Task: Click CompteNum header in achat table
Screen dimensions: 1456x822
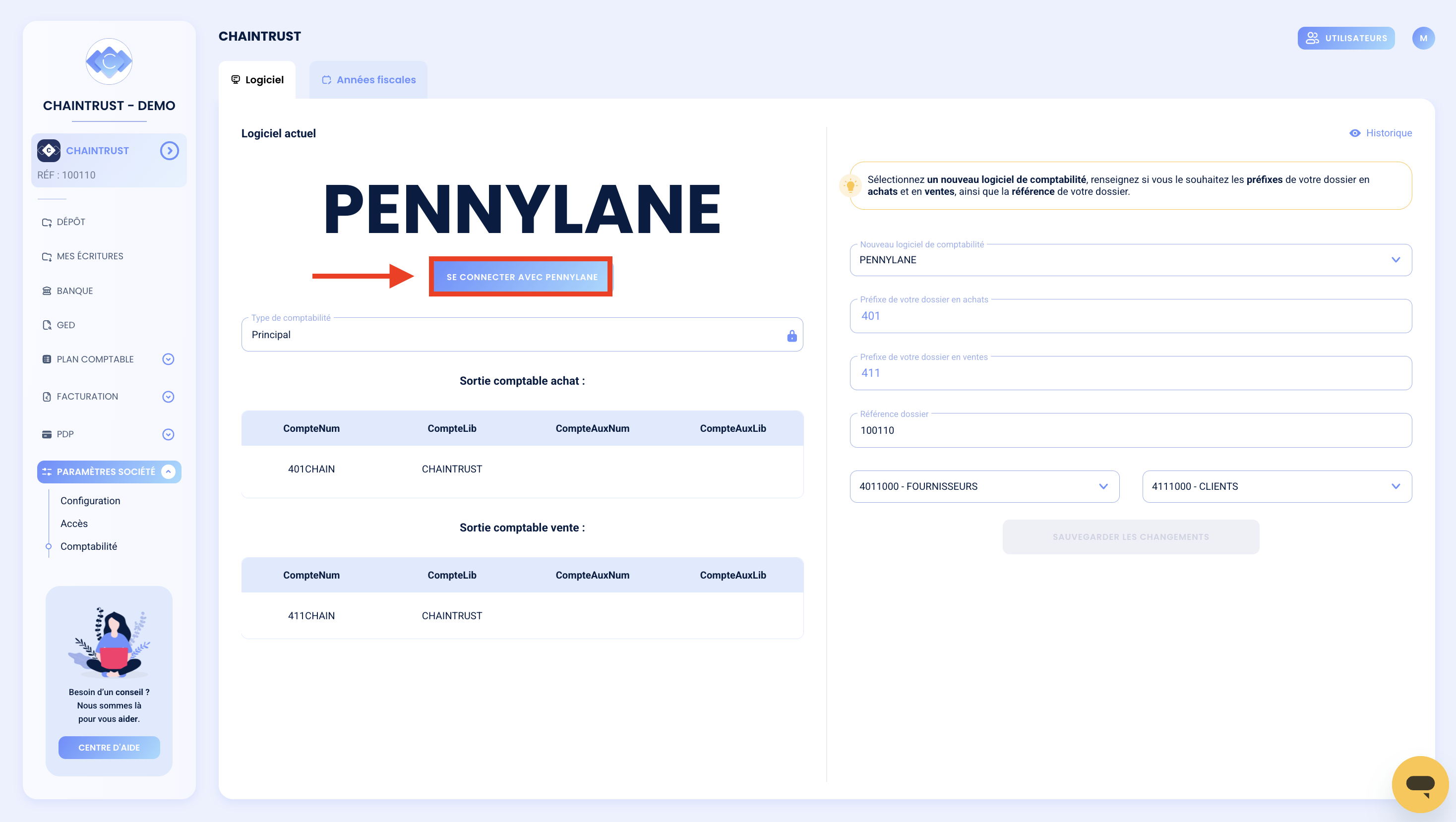Action: (311, 428)
